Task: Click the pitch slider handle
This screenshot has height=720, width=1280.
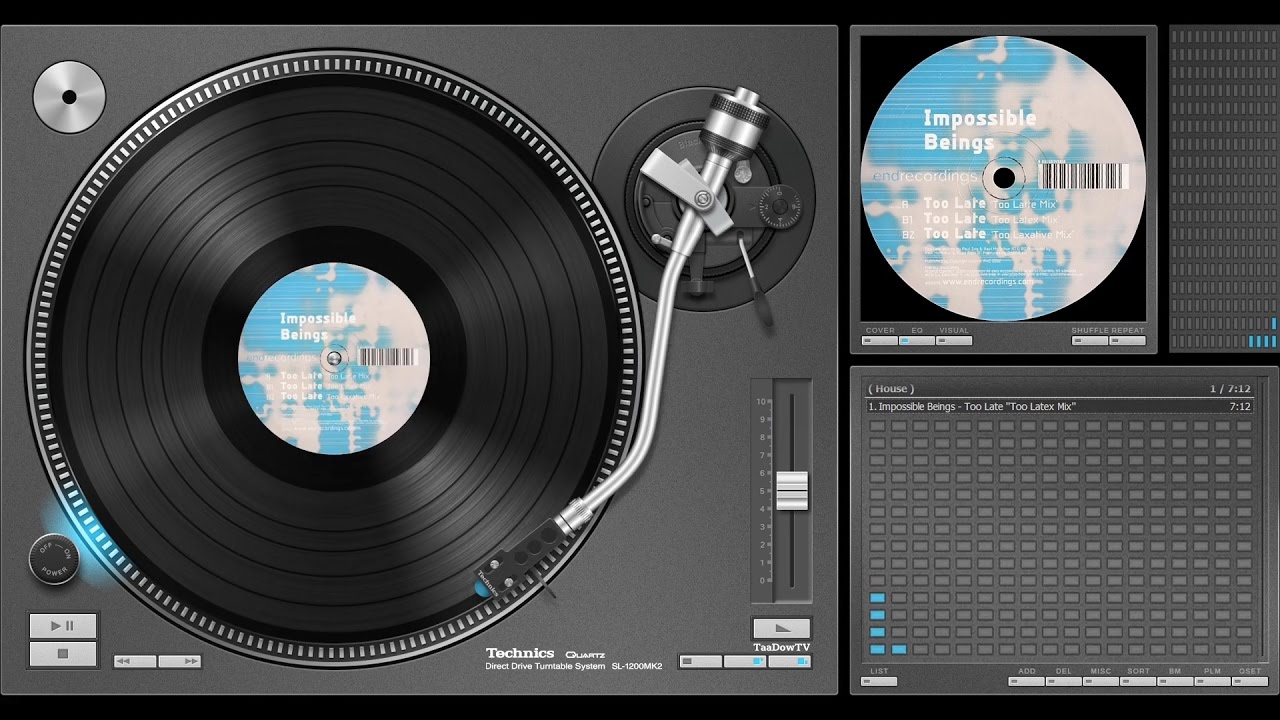Action: coord(792,491)
